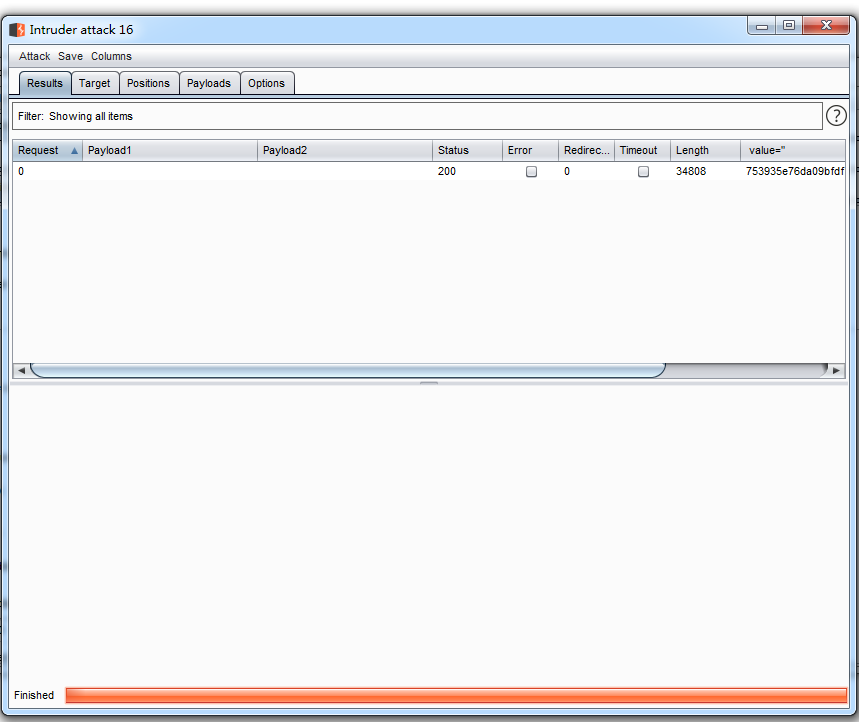Minimize the Intruder attack 16 window
The width and height of the screenshot is (859, 722).
point(761,26)
